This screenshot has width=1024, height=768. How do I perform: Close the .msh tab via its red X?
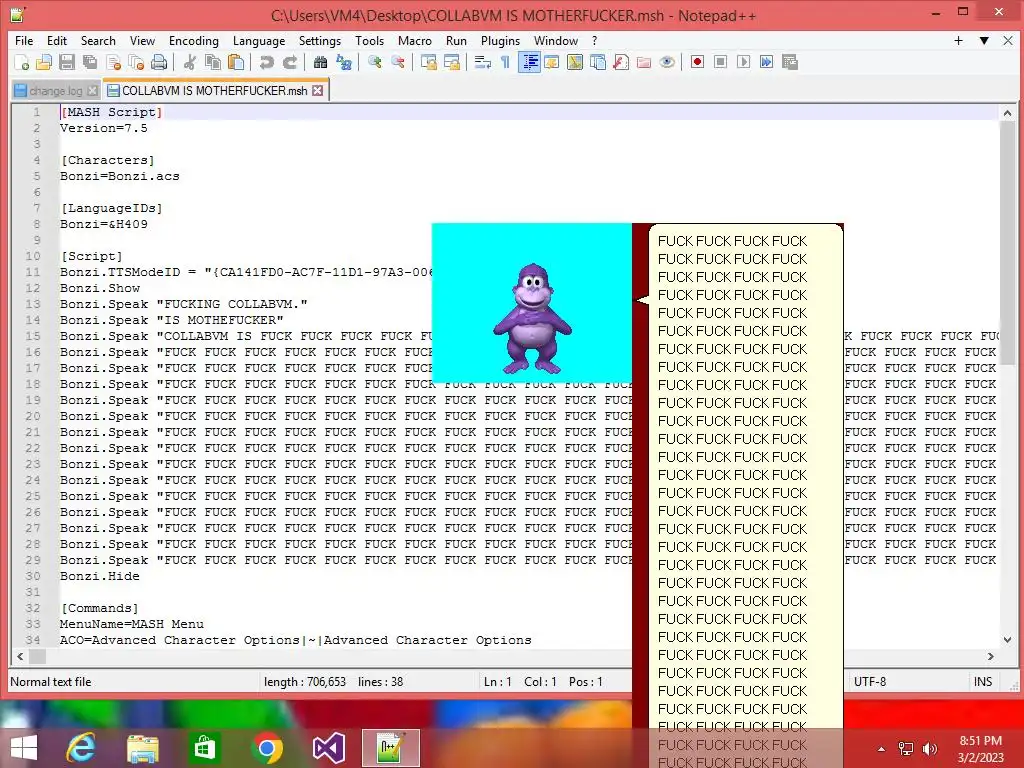(317, 91)
